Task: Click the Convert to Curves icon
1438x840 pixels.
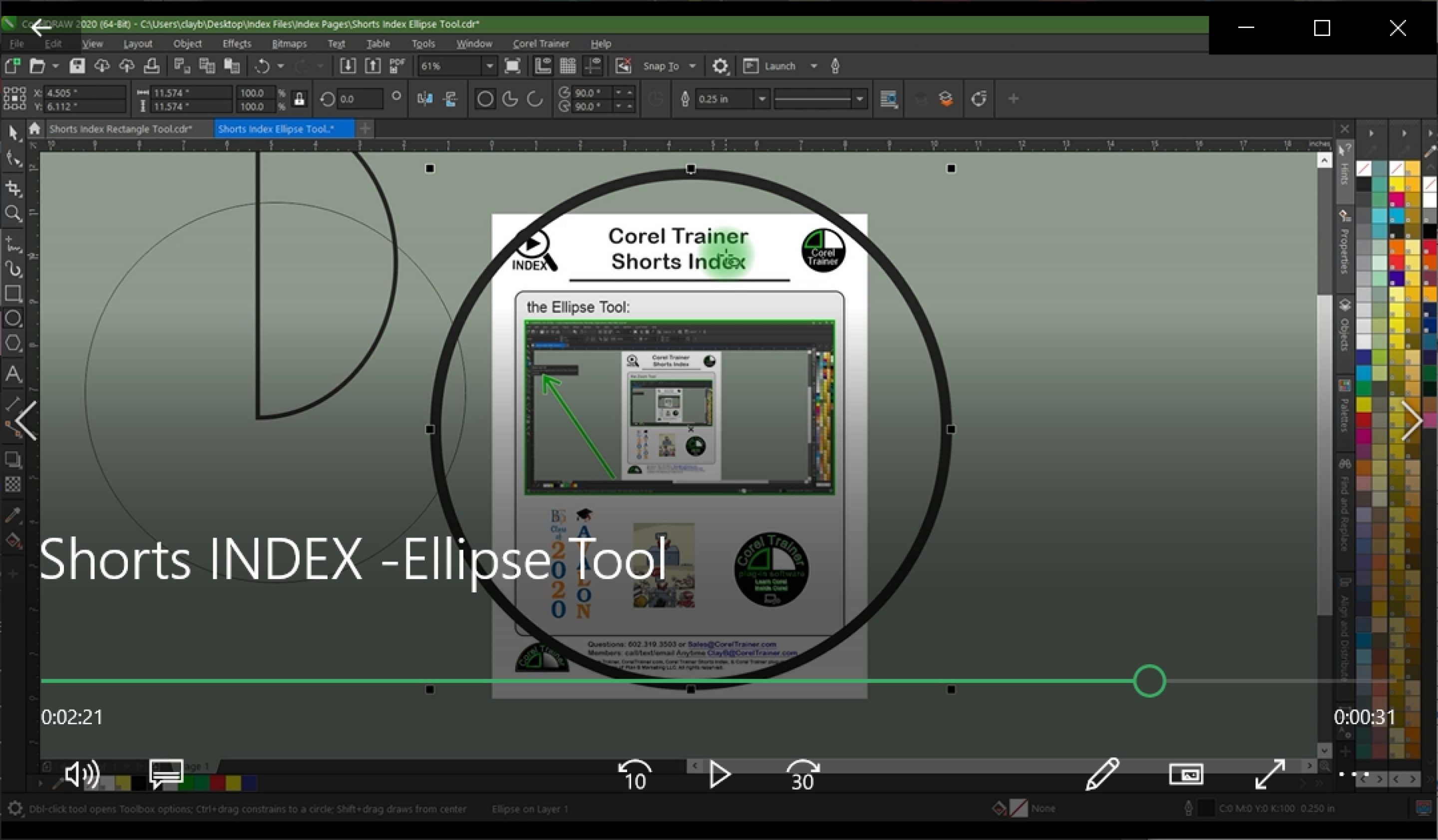Action: 978,99
